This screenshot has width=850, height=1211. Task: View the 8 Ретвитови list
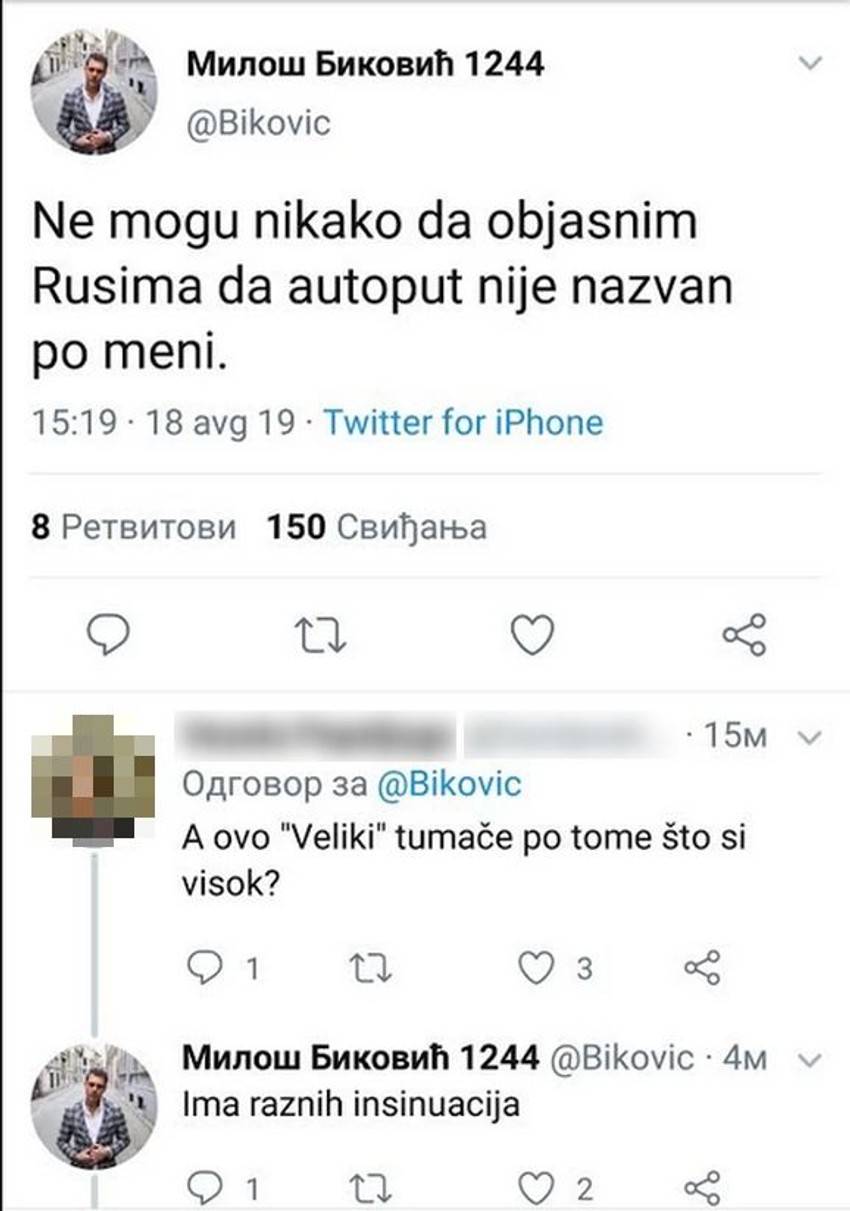(x=134, y=527)
